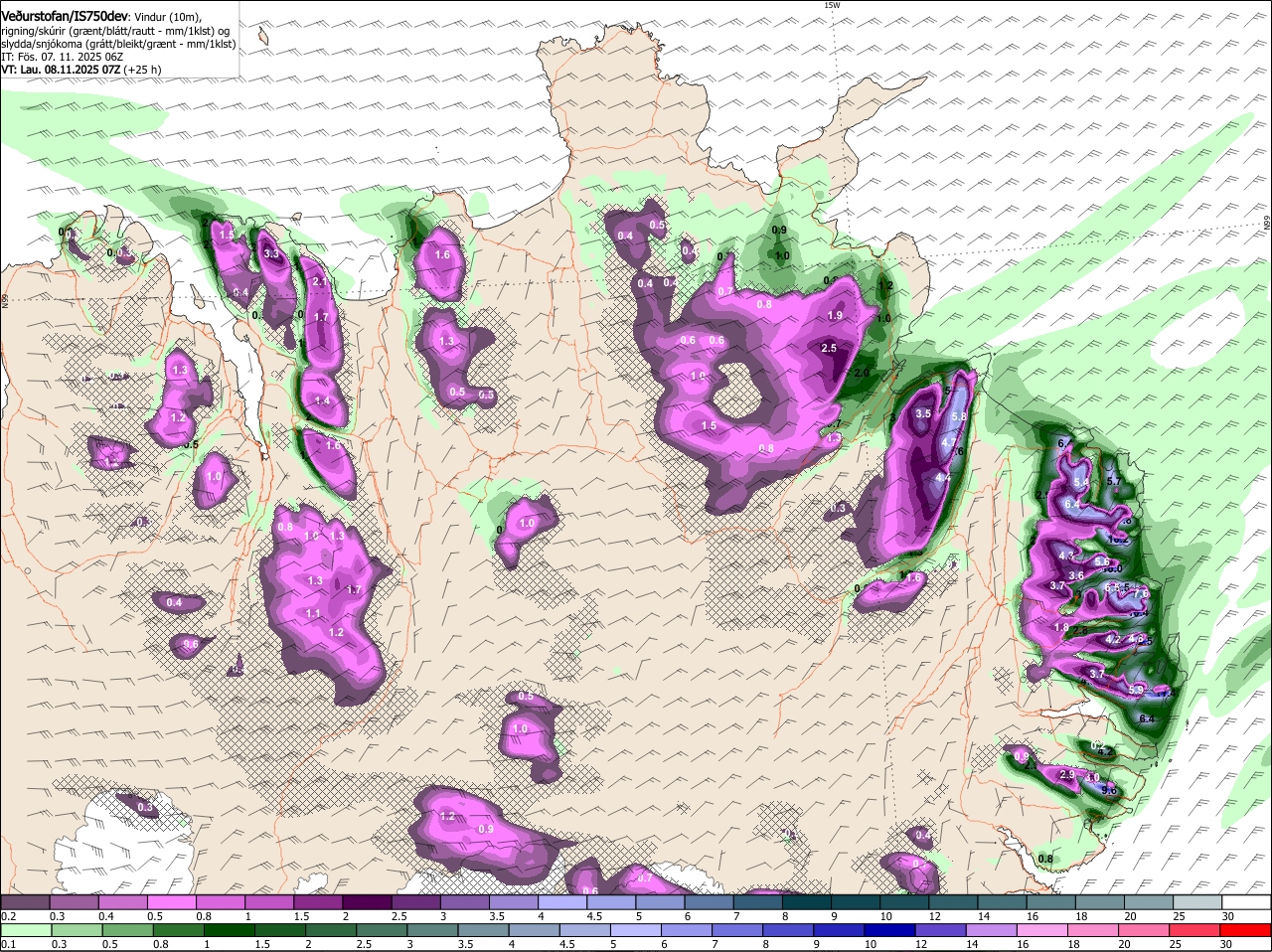Select upper legend swatch labeled 0.8
This screenshot has height=952, width=1272.
click(x=220, y=901)
